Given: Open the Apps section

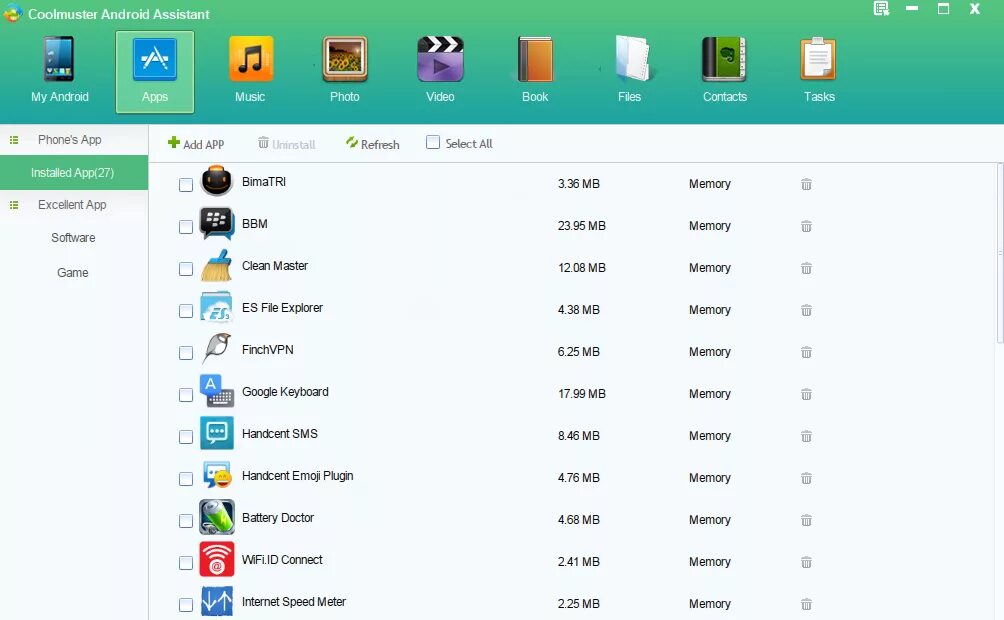Looking at the screenshot, I should (x=155, y=72).
